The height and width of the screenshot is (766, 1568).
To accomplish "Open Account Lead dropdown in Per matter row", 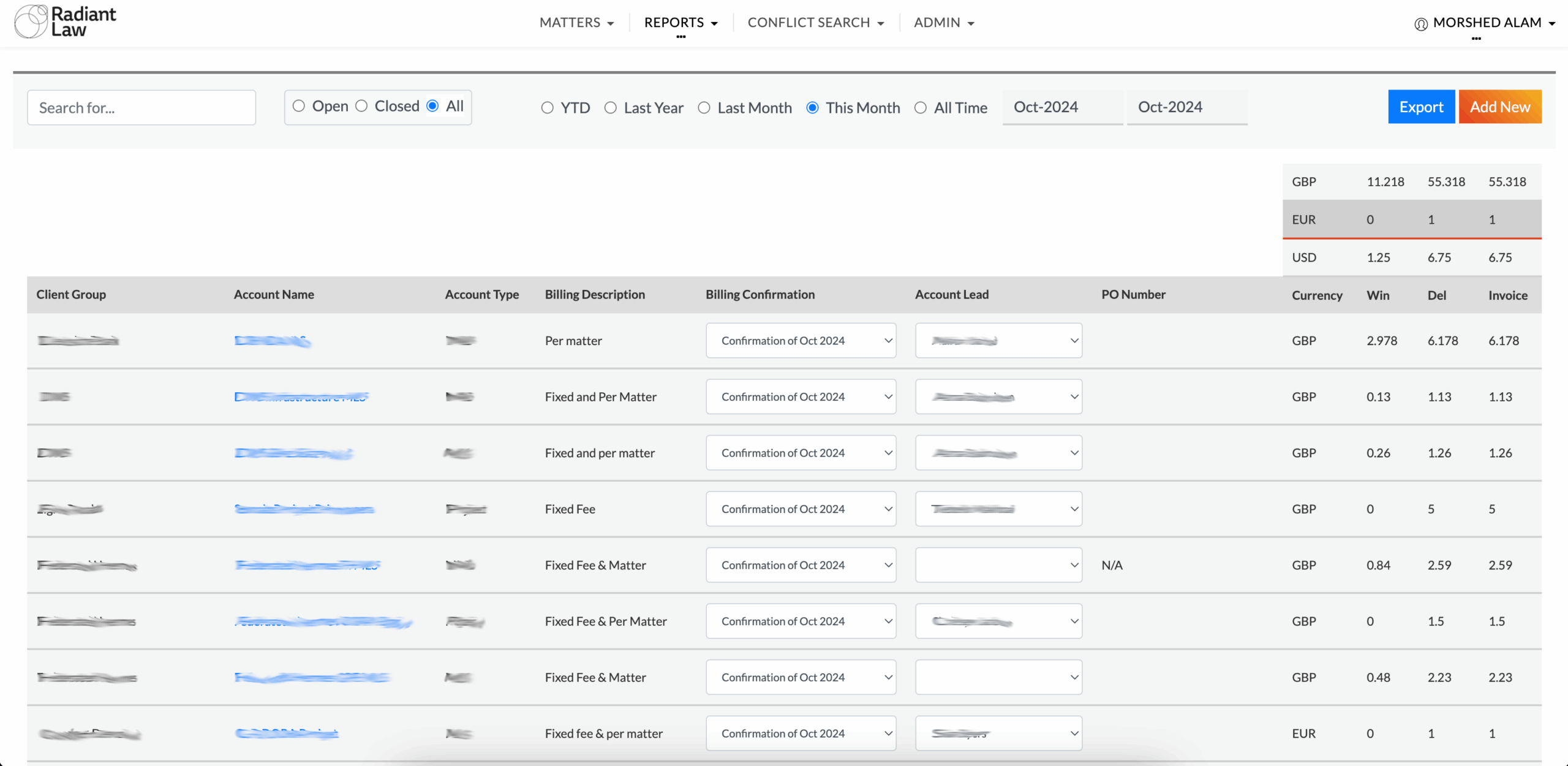I will point(998,341).
